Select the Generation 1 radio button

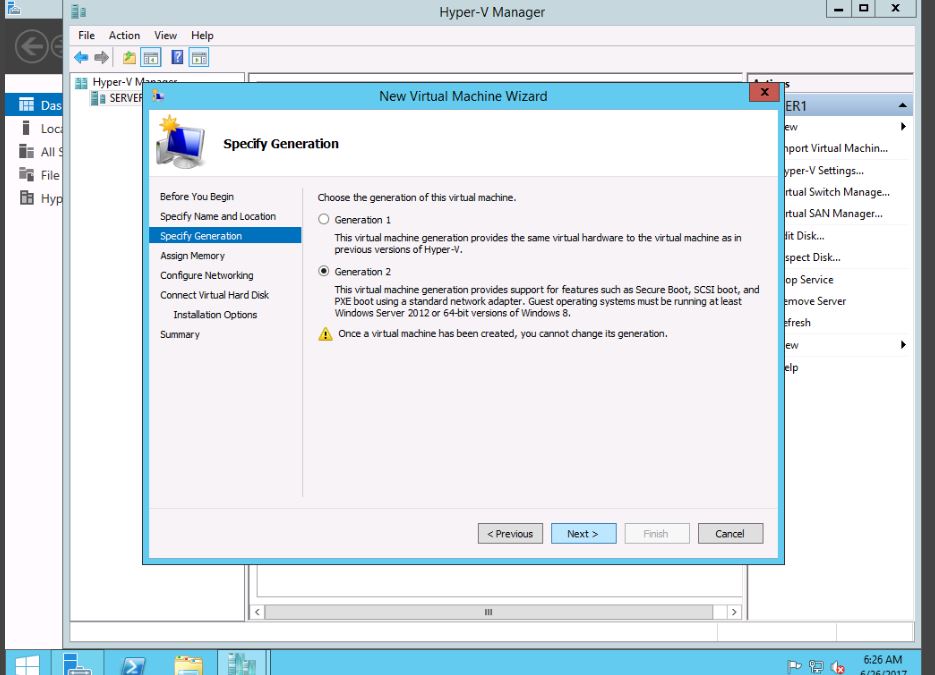(324, 219)
